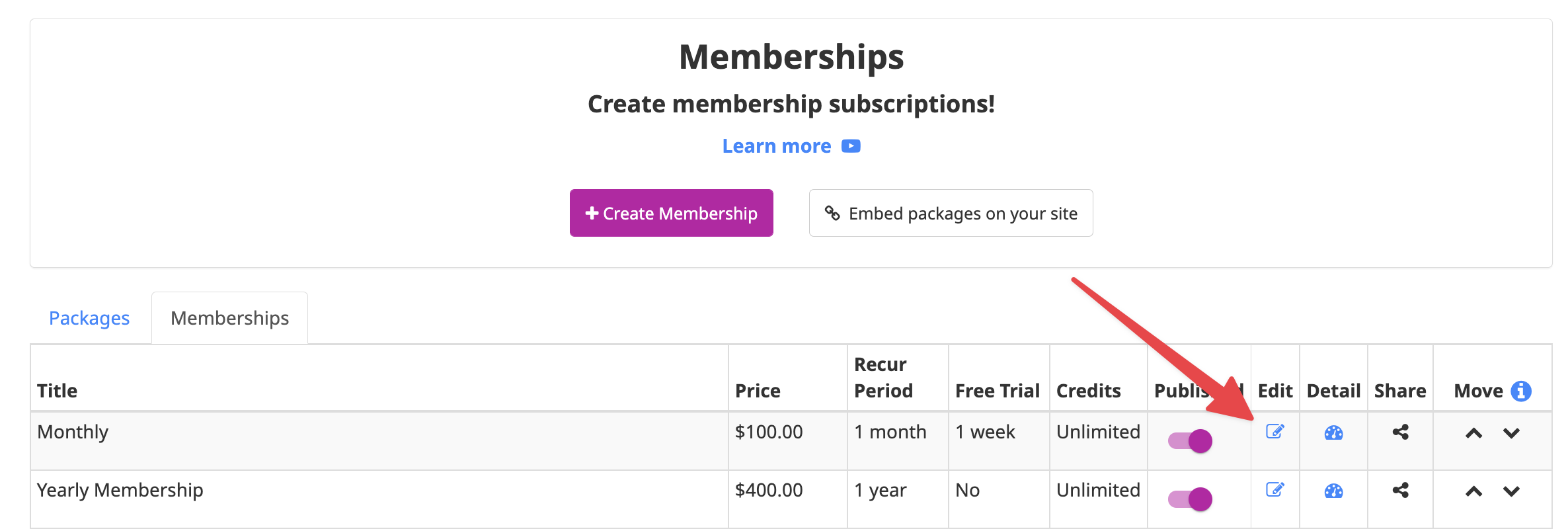This screenshot has width=1568, height=529.
Task: Move Monthly membership down with chevron
Action: (x=1511, y=433)
